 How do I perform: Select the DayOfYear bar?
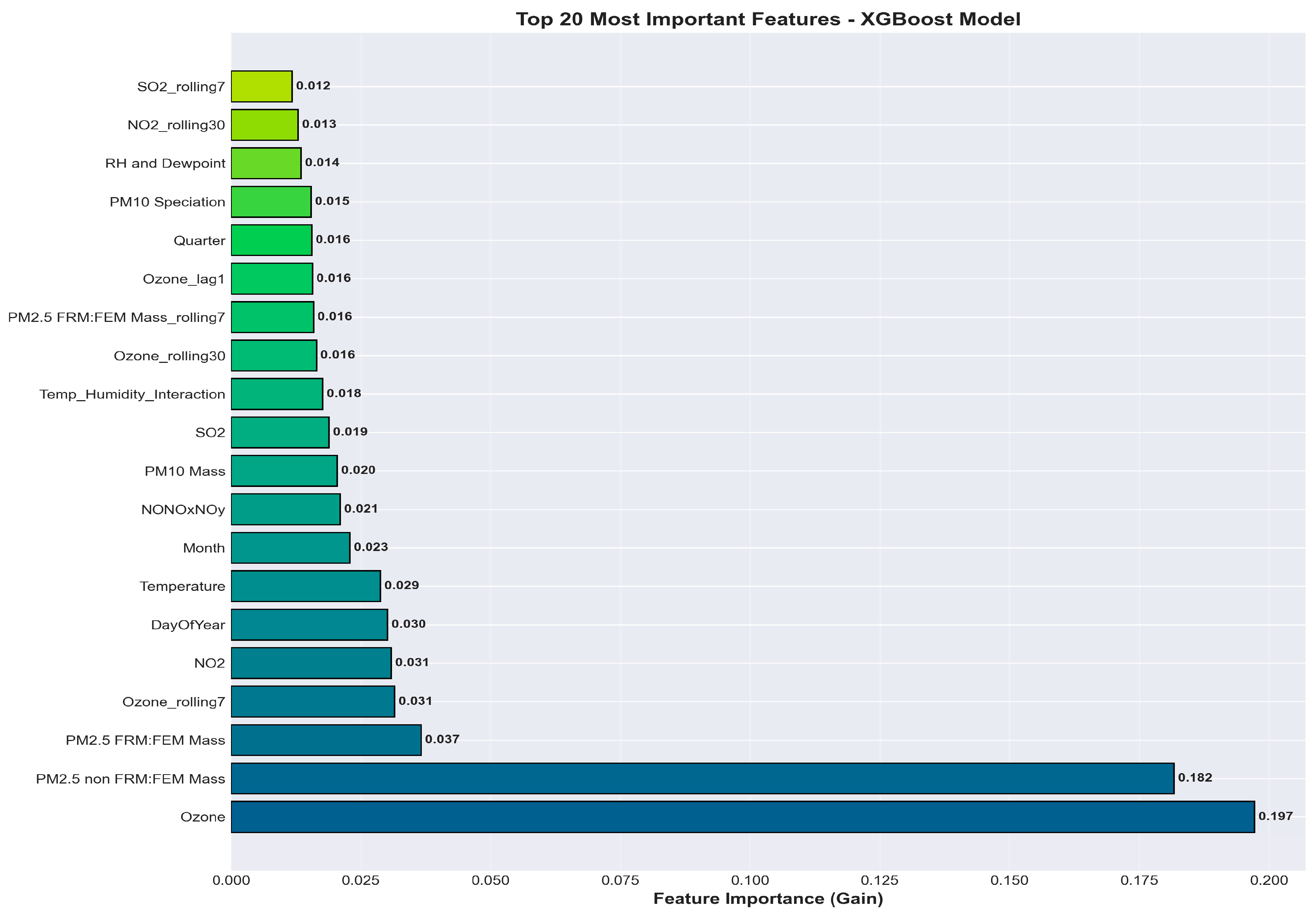[x=309, y=625]
